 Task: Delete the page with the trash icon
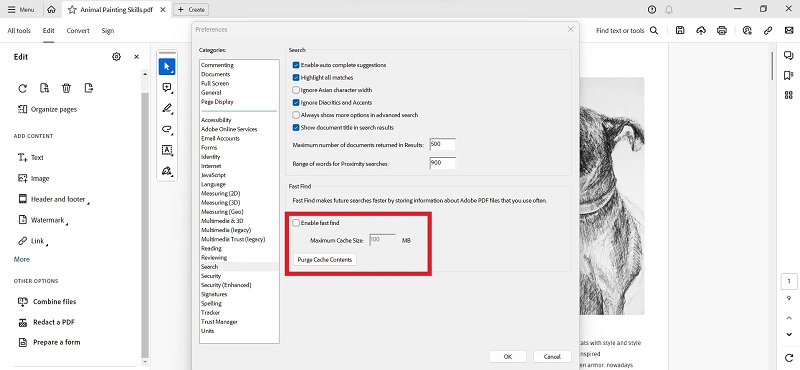[x=66, y=88]
